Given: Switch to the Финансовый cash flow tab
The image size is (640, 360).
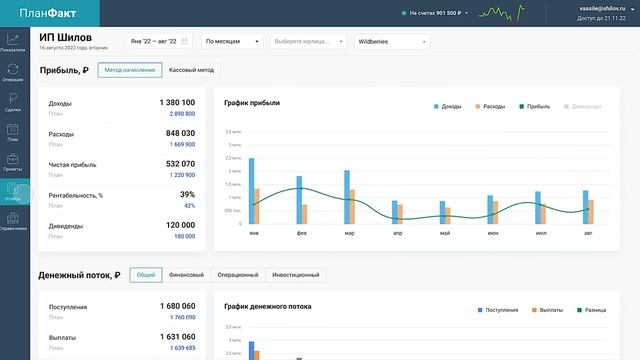Looking at the screenshot, I should click(186, 275).
